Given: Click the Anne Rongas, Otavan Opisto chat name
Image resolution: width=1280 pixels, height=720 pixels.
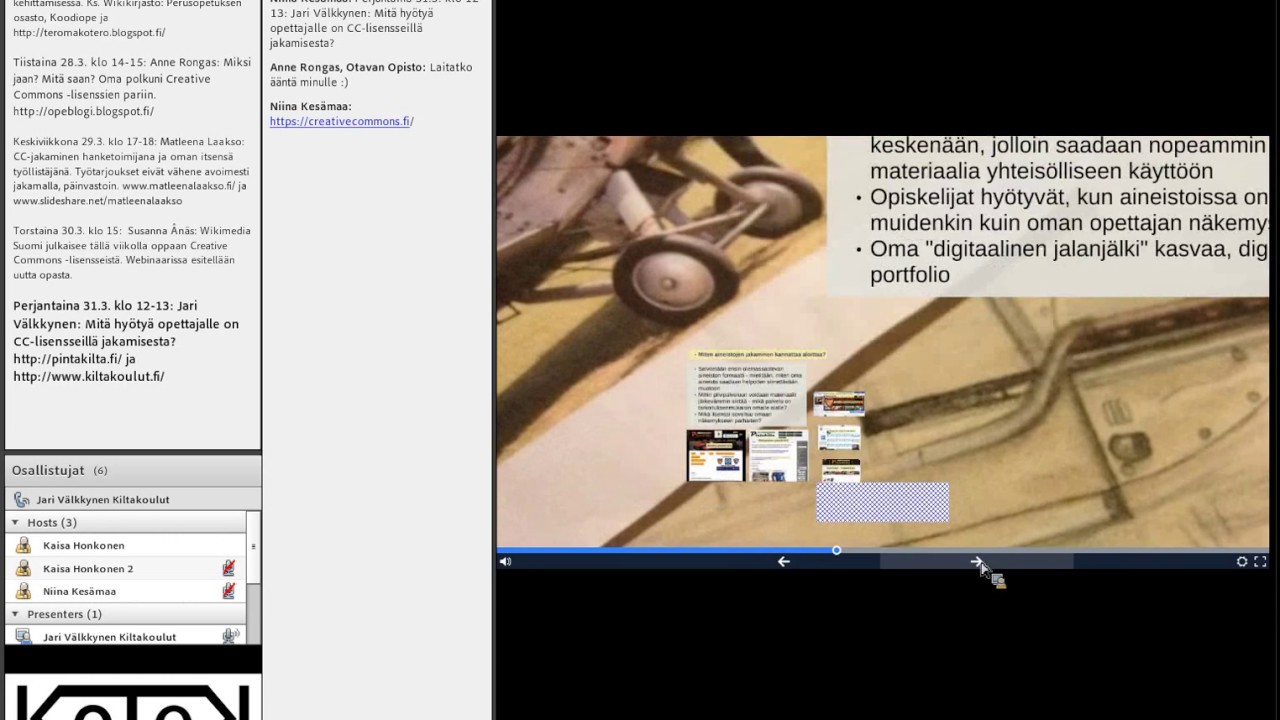Looking at the screenshot, I should click(x=348, y=67).
